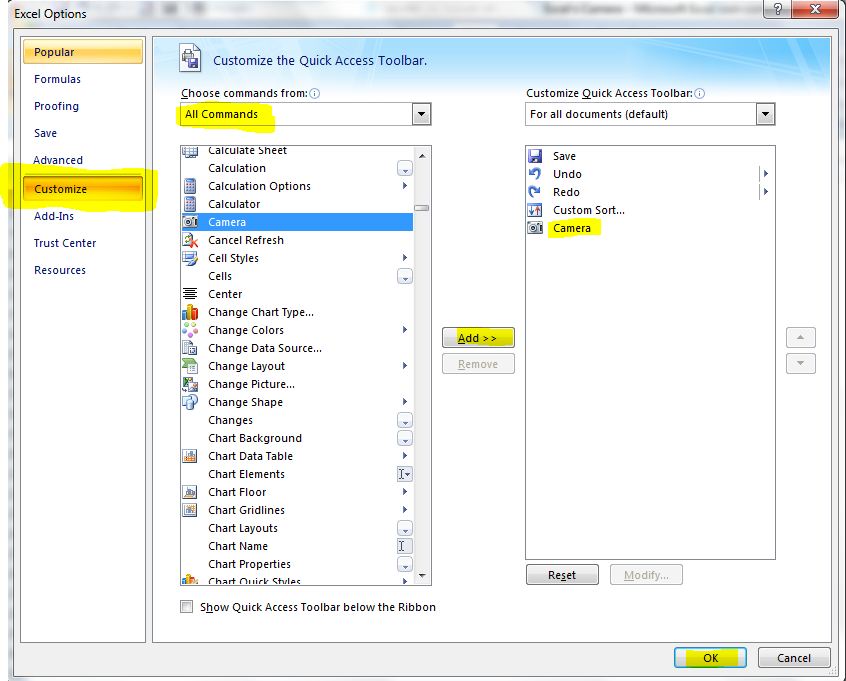This screenshot has height=681, width=846.
Task: Open the Popular options page
Action: point(83,52)
